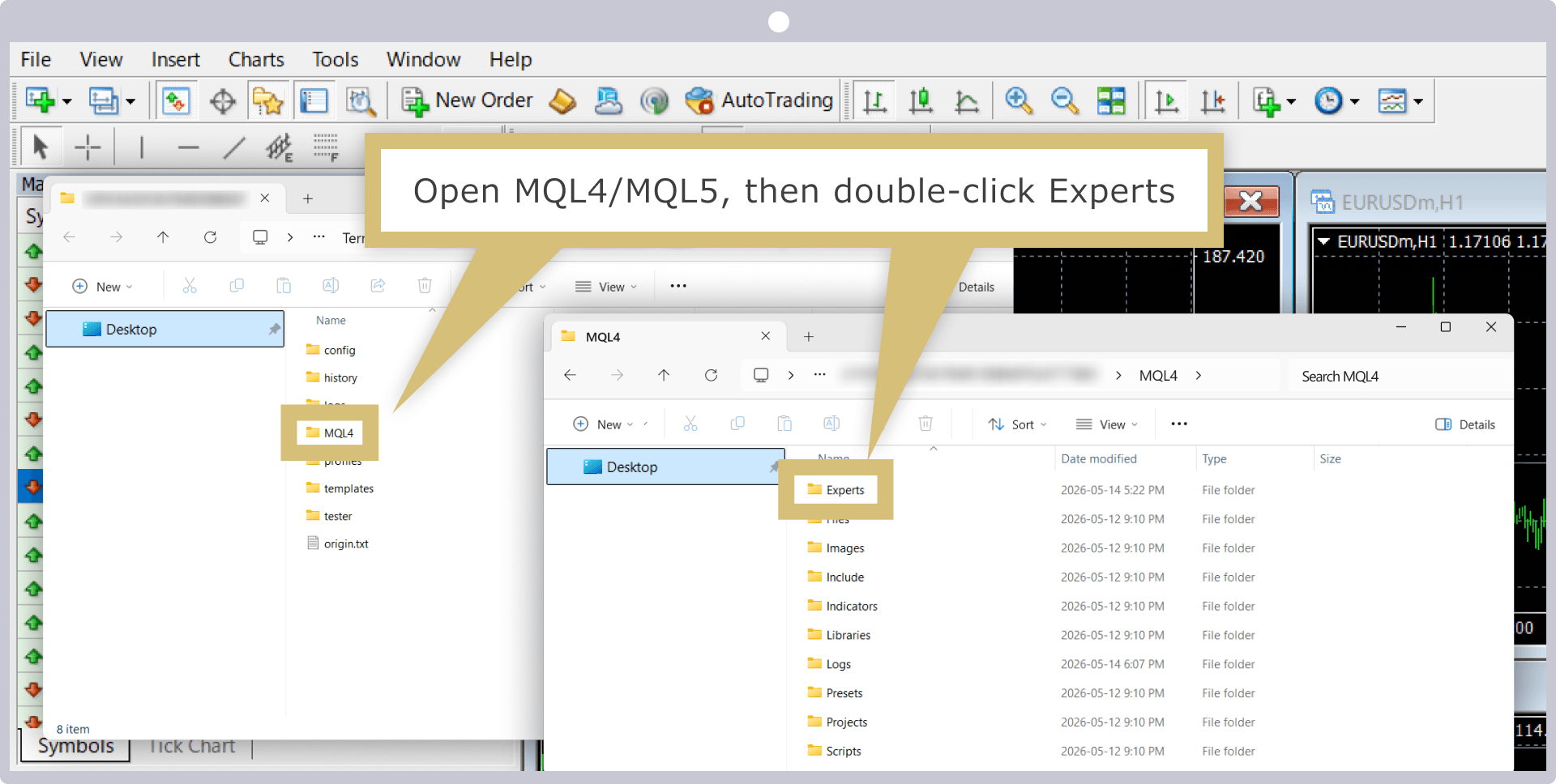
Task: Refresh the background Explorer window
Action: (x=210, y=237)
